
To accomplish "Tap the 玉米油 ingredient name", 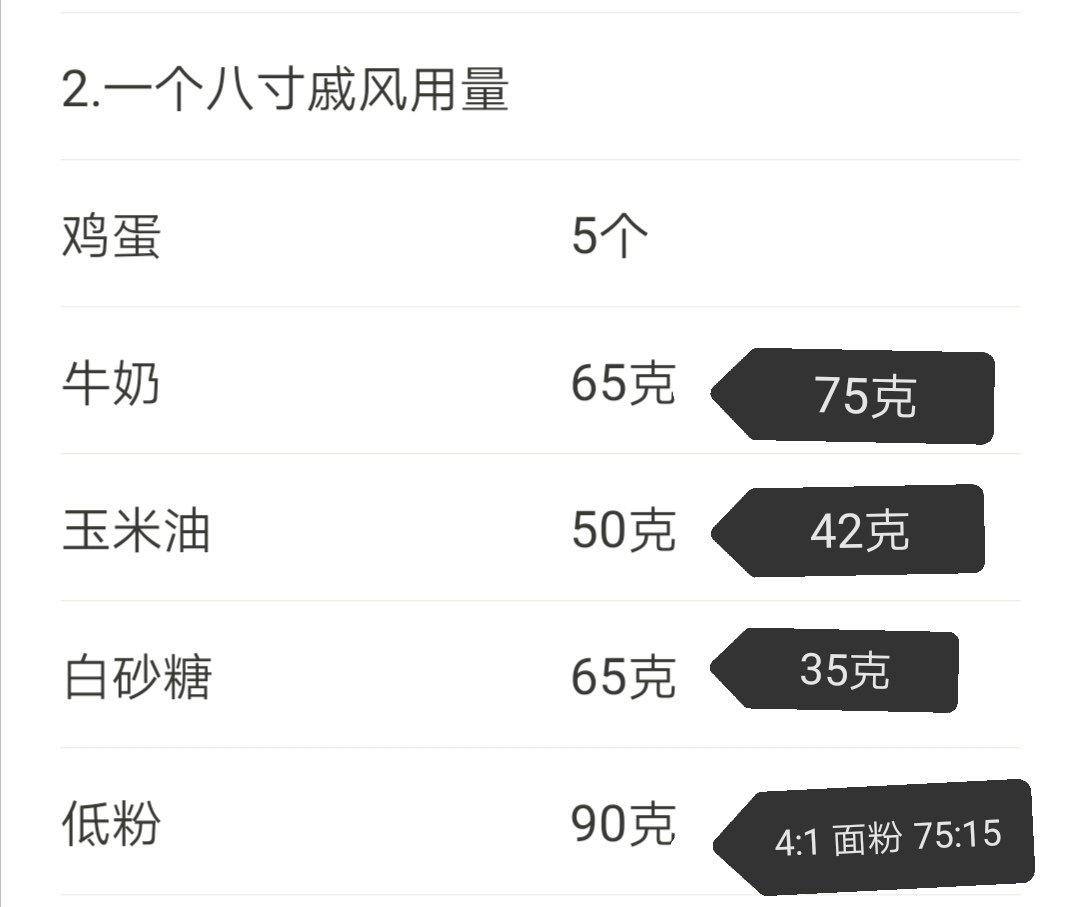I will [136, 530].
